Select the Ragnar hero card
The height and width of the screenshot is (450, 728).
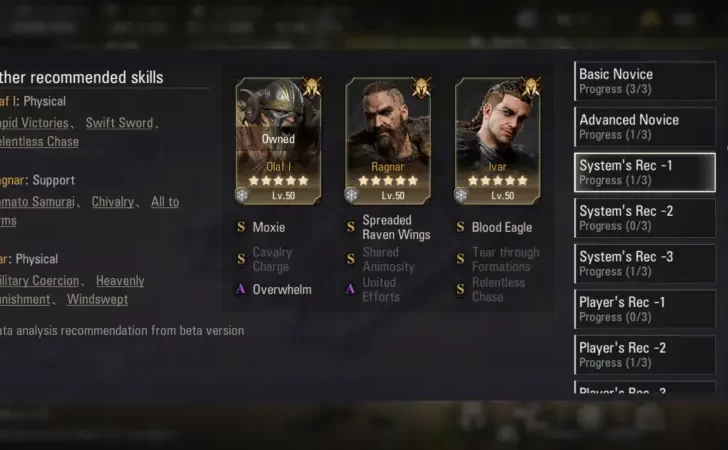[388, 141]
